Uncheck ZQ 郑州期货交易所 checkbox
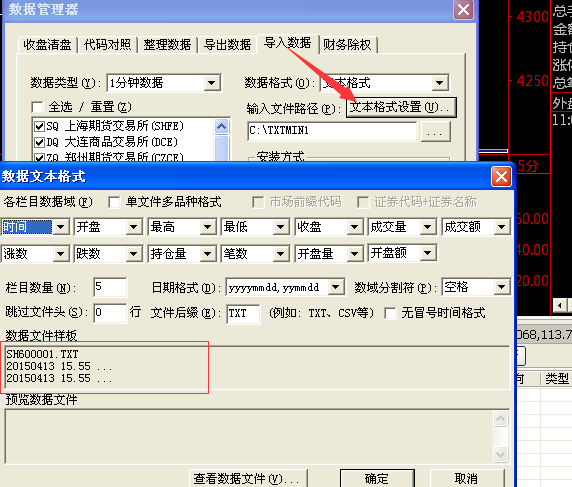 39,157
